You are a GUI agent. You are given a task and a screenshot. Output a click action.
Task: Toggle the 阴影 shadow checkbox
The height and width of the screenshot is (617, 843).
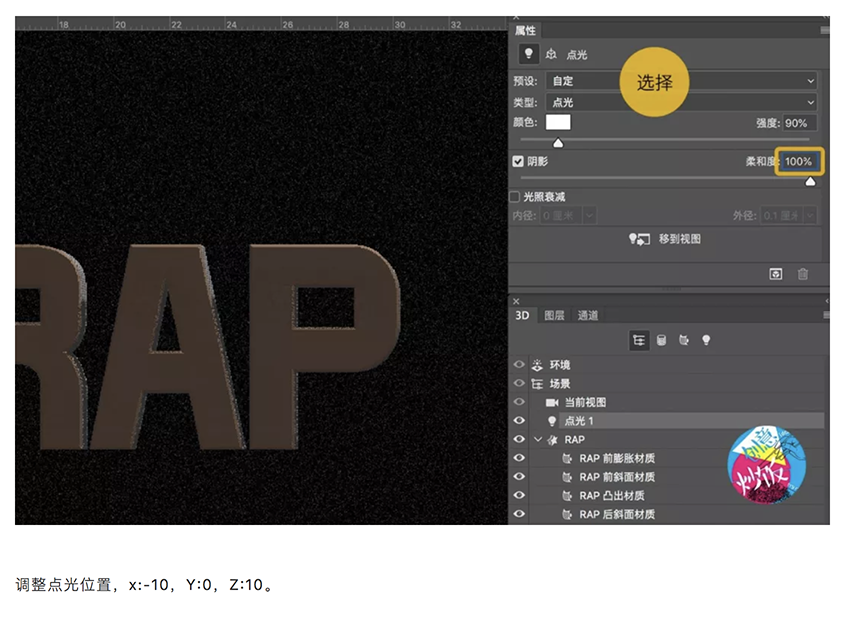tap(518, 161)
